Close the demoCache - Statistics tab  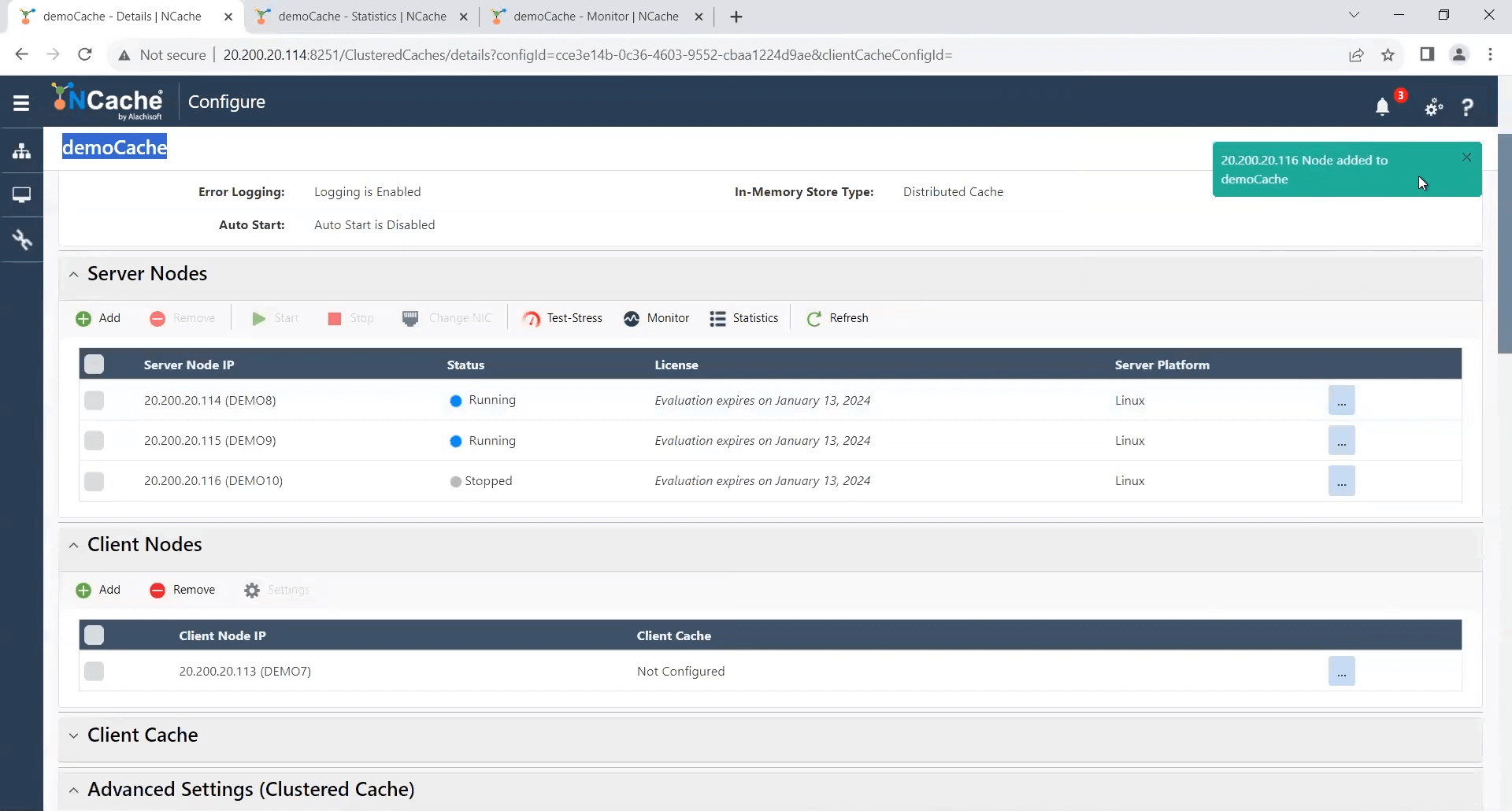464,17
